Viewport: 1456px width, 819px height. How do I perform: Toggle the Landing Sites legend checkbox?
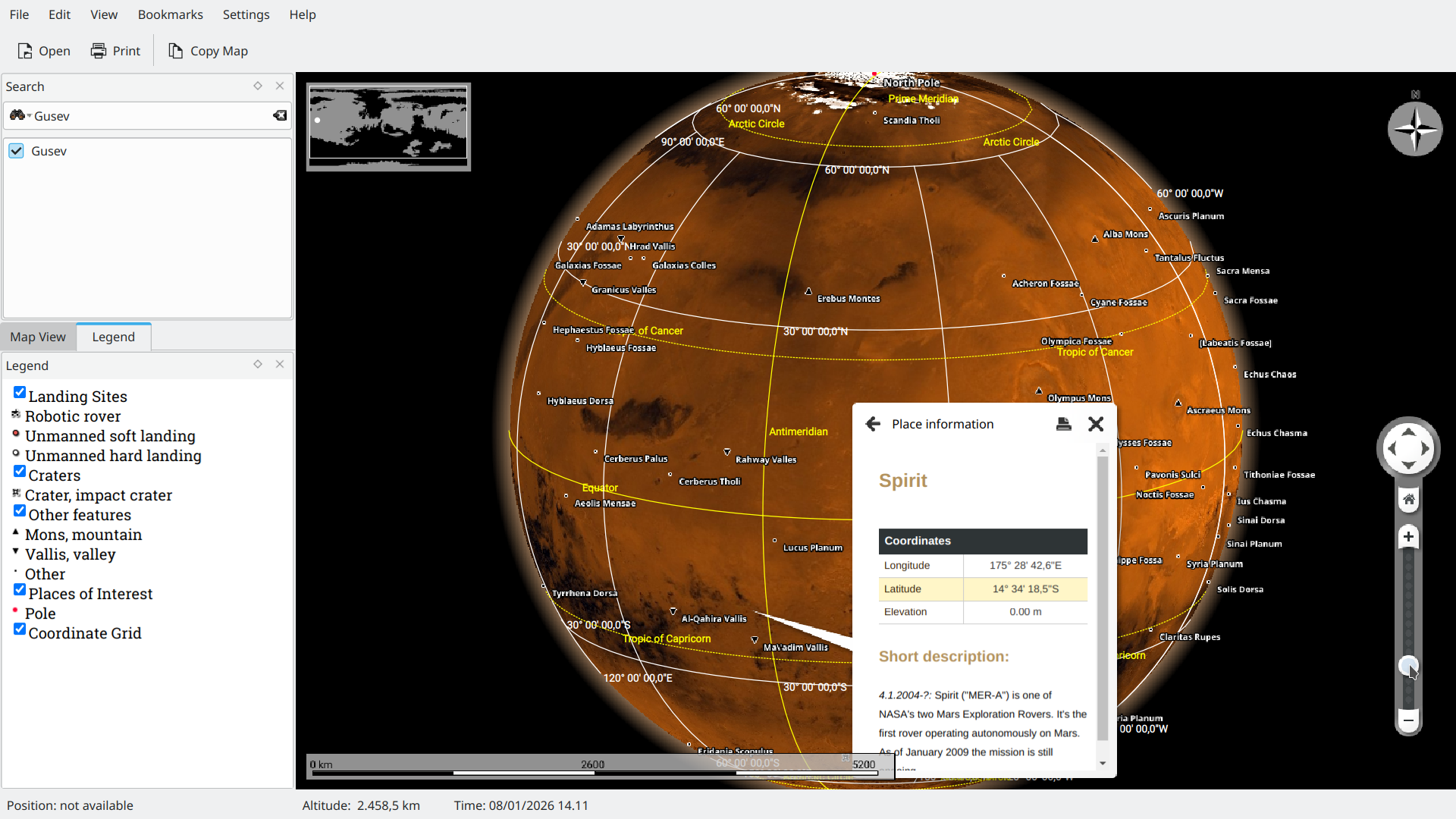(20, 393)
